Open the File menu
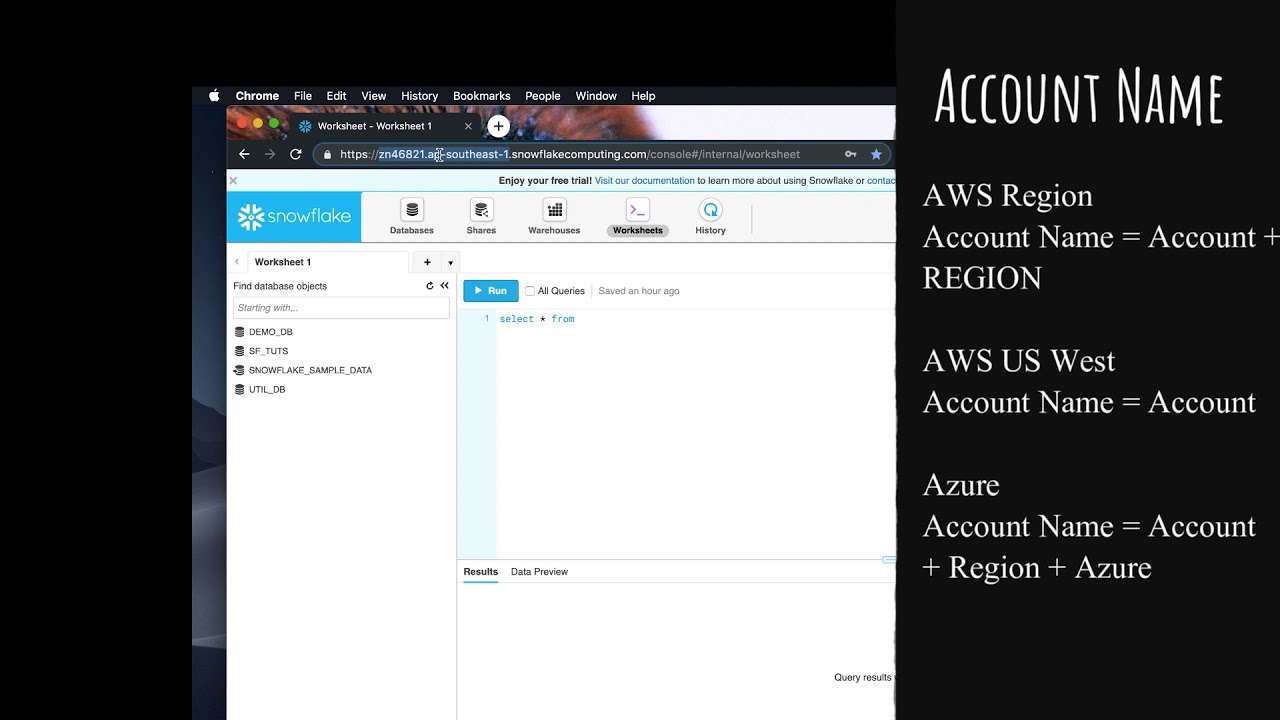The image size is (1280, 720). [x=303, y=96]
